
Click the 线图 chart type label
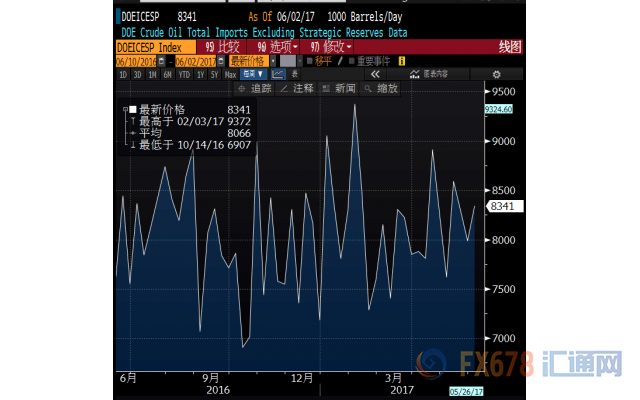510,47
